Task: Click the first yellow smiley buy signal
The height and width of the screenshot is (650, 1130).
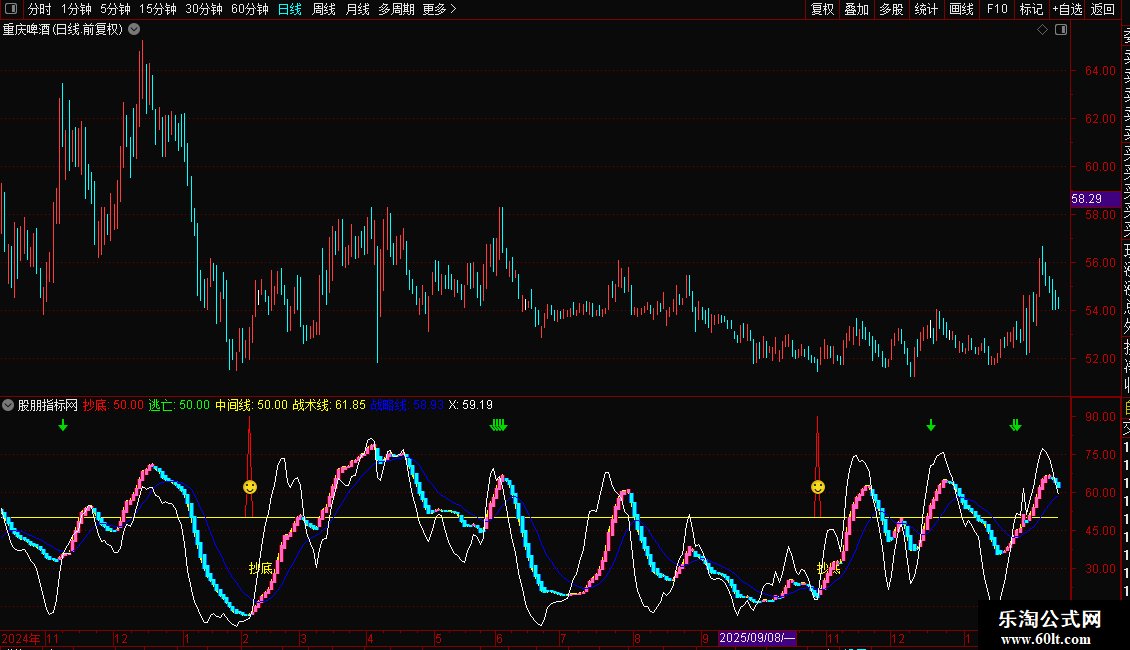Action: (x=250, y=487)
